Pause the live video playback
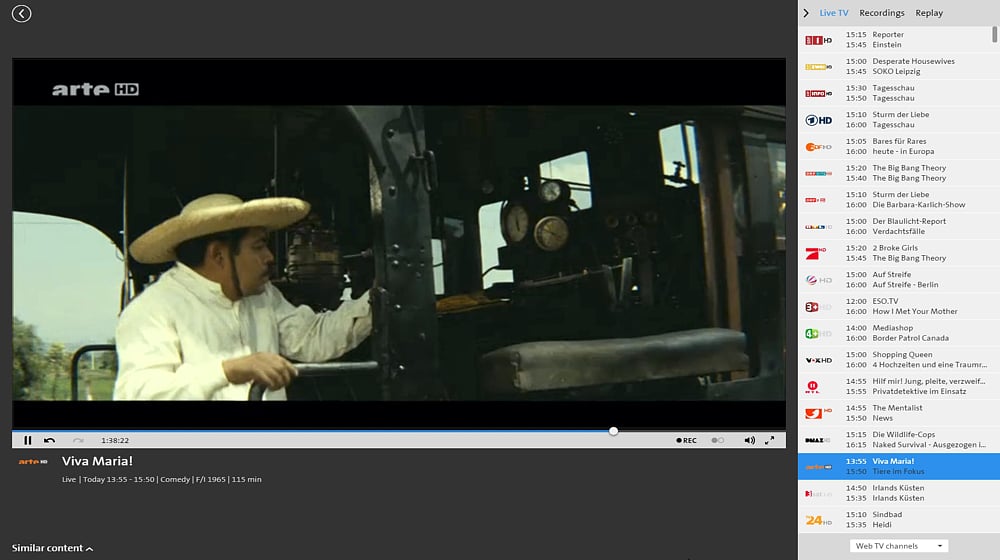The height and width of the screenshot is (560, 1000). click(x=28, y=440)
